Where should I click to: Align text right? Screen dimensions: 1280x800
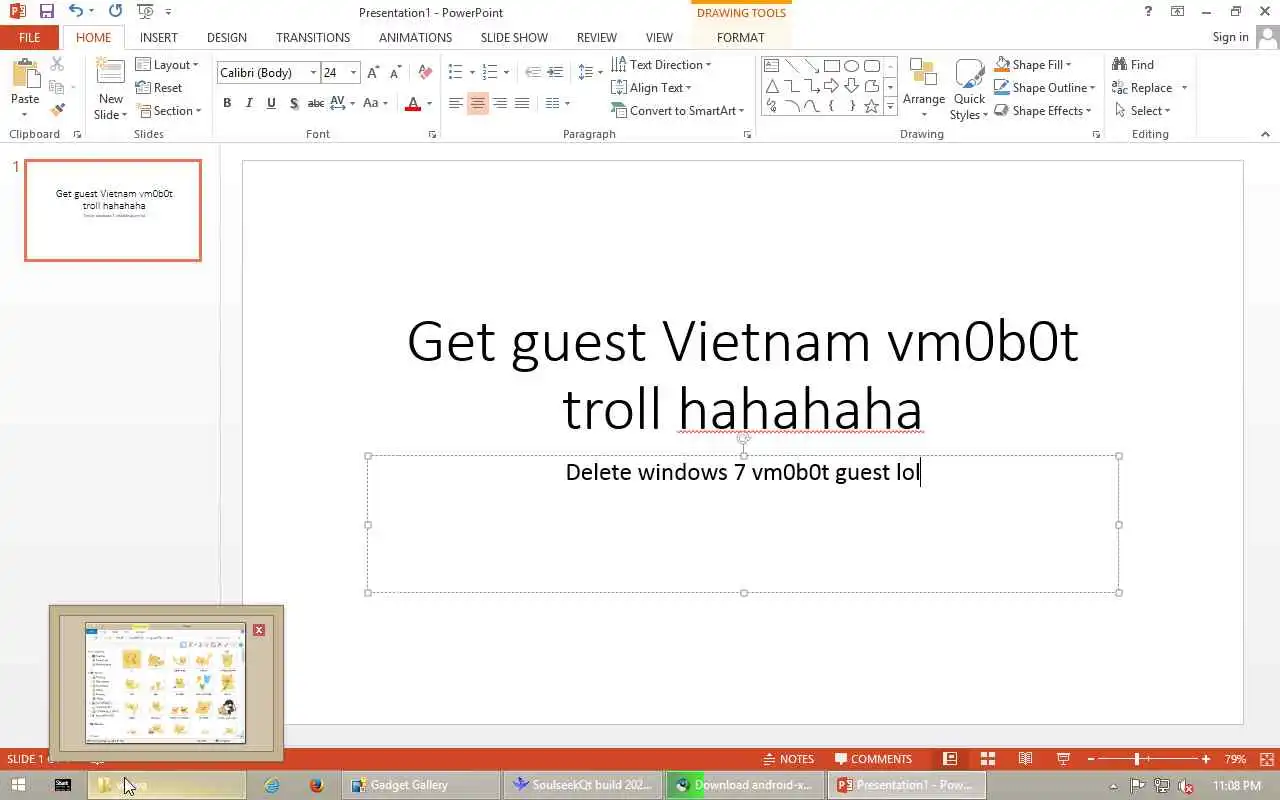[x=499, y=103]
